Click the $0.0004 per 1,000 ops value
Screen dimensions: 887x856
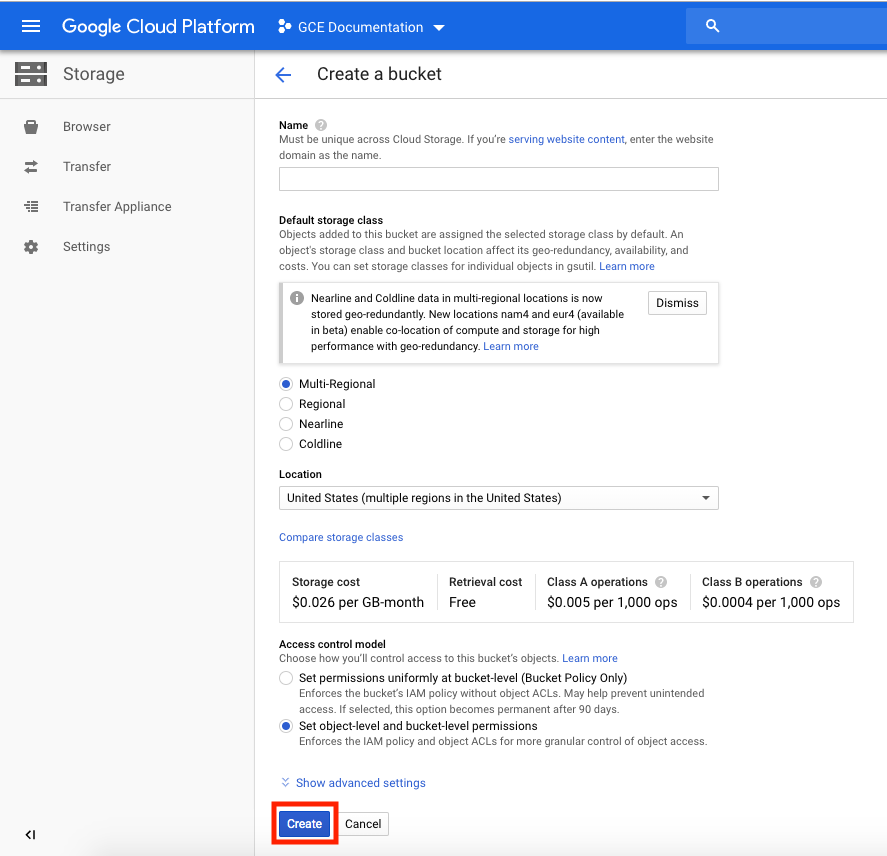[x=771, y=603]
